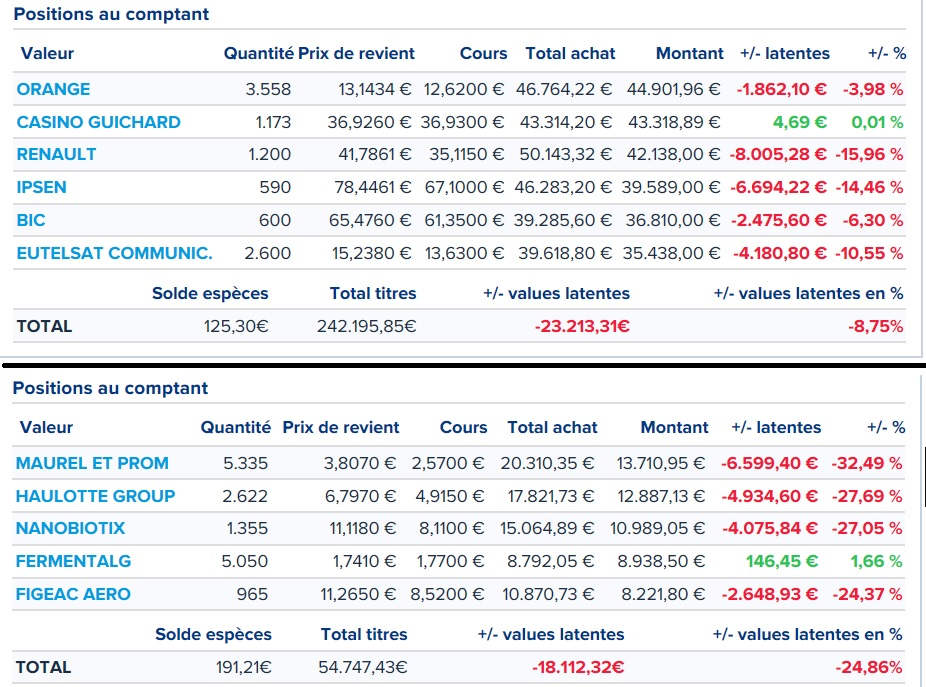This screenshot has height=687, width=926.
Task: Click BIC total achat 39.285,60 €
Action: click(x=563, y=220)
